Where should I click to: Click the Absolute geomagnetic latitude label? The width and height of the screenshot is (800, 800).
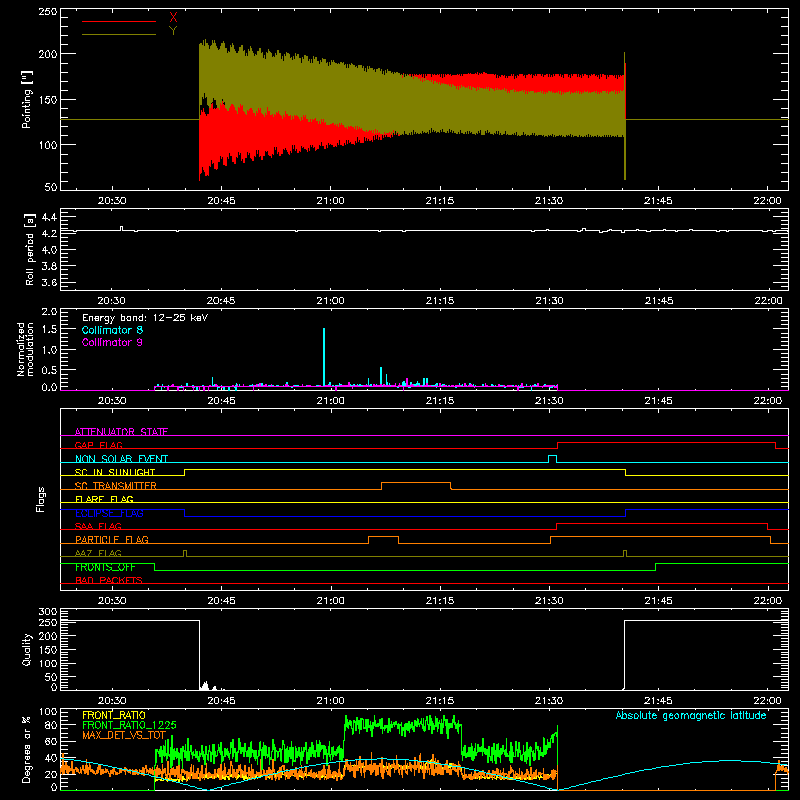tap(691, 716)
